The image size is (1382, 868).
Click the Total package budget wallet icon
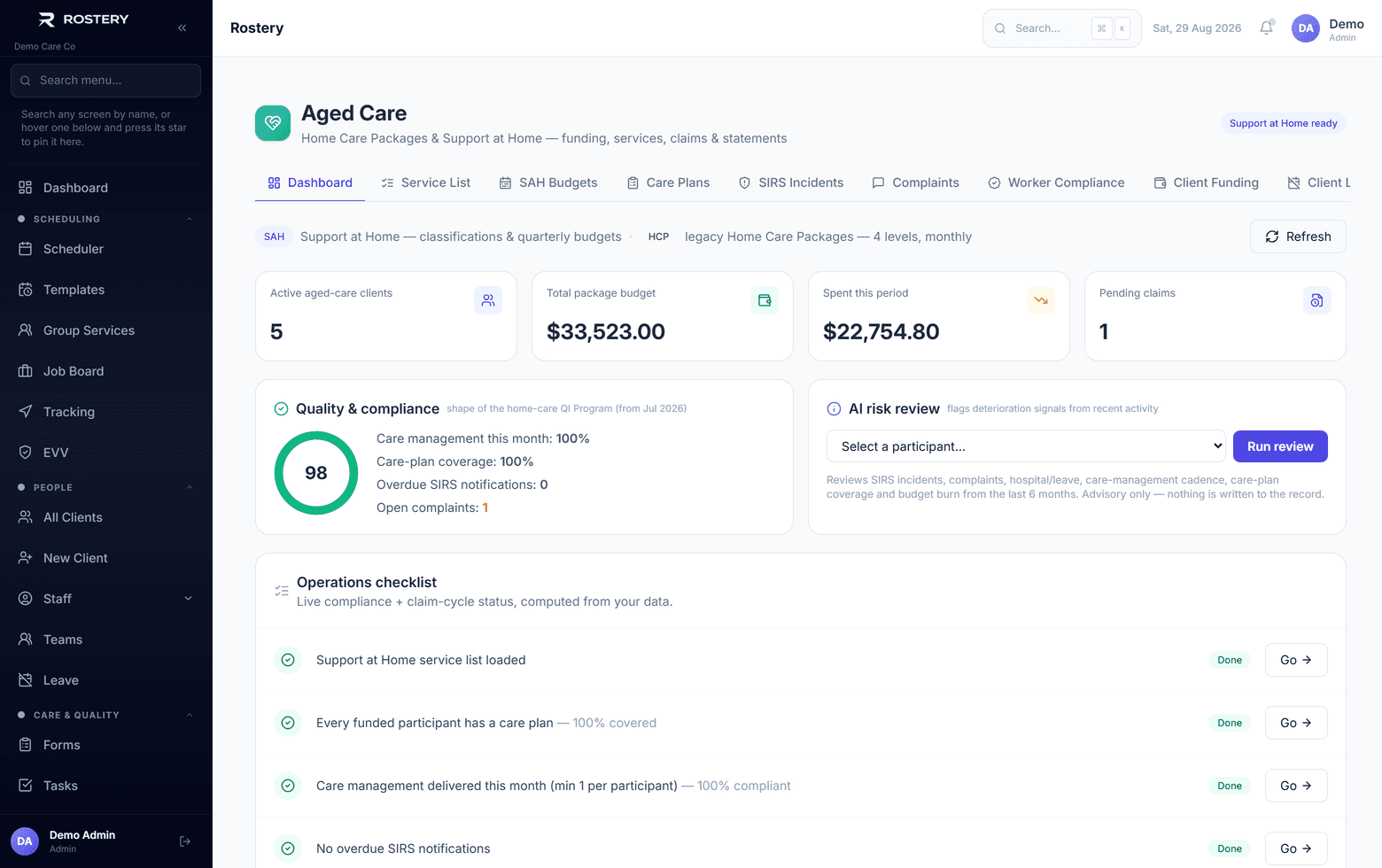(x=765, y=300)
